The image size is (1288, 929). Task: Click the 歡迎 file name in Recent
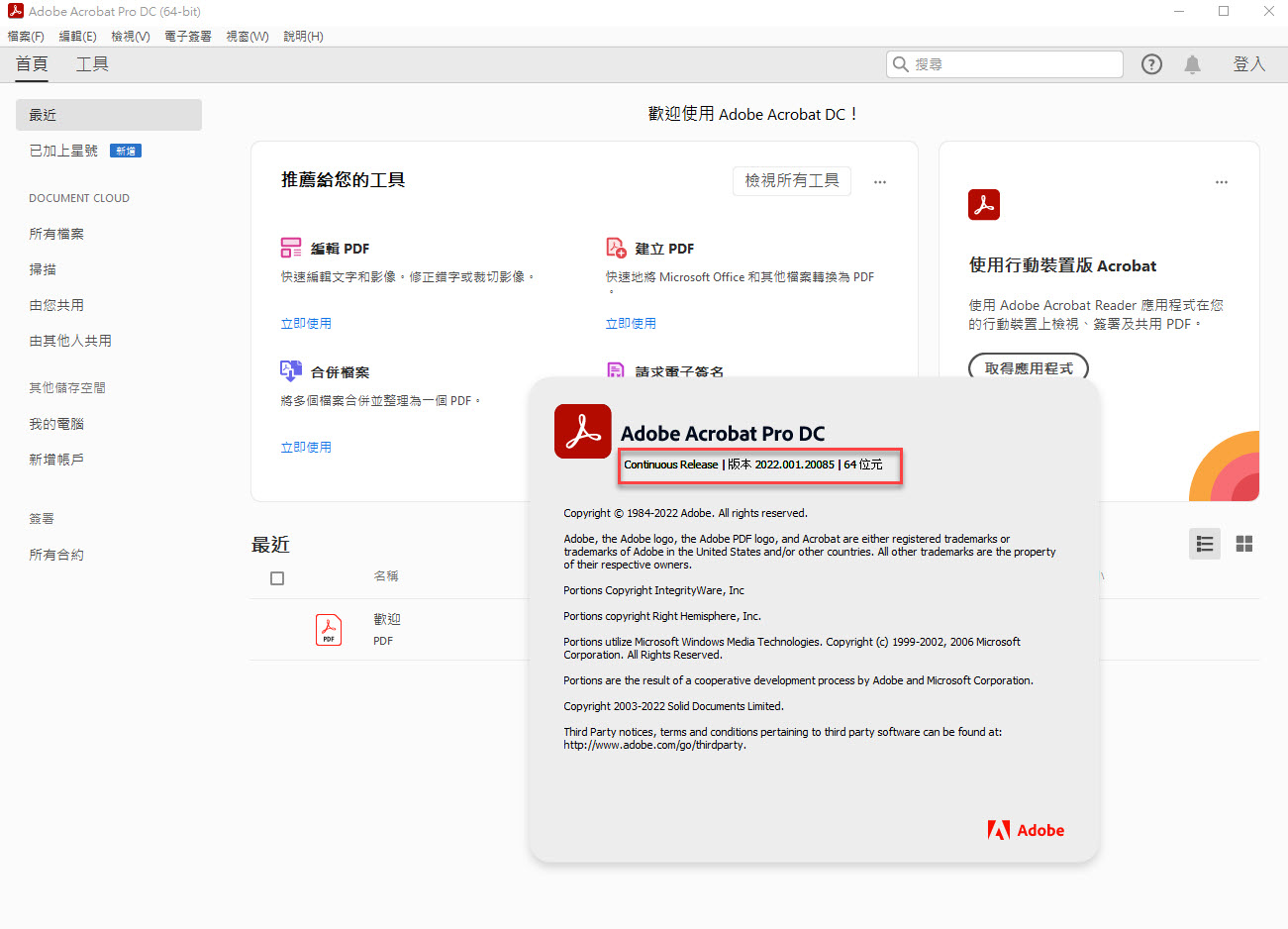click(x=387, y=619)
